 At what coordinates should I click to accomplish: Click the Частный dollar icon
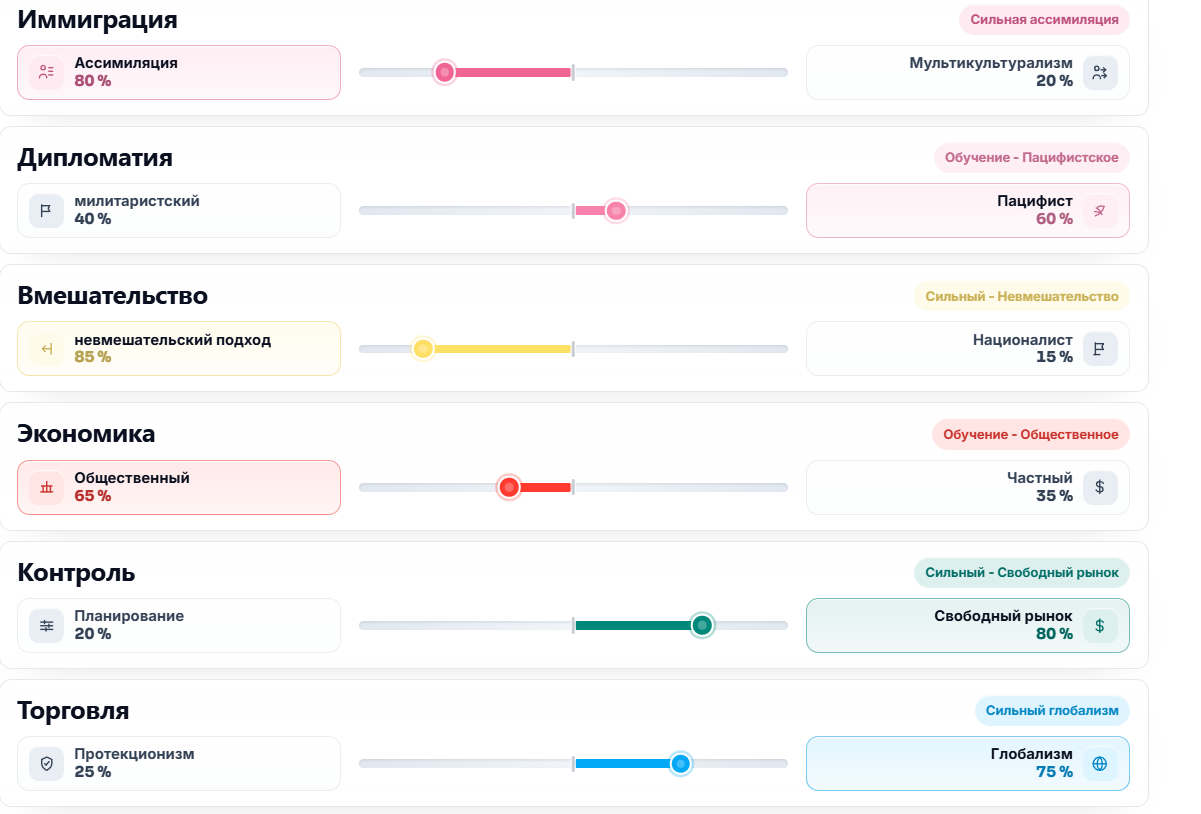pos(1100,487)
